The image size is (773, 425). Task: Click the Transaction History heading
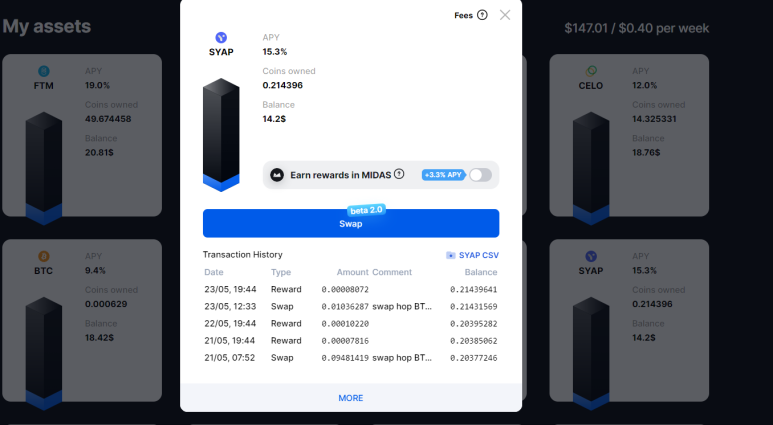(243, 254)
